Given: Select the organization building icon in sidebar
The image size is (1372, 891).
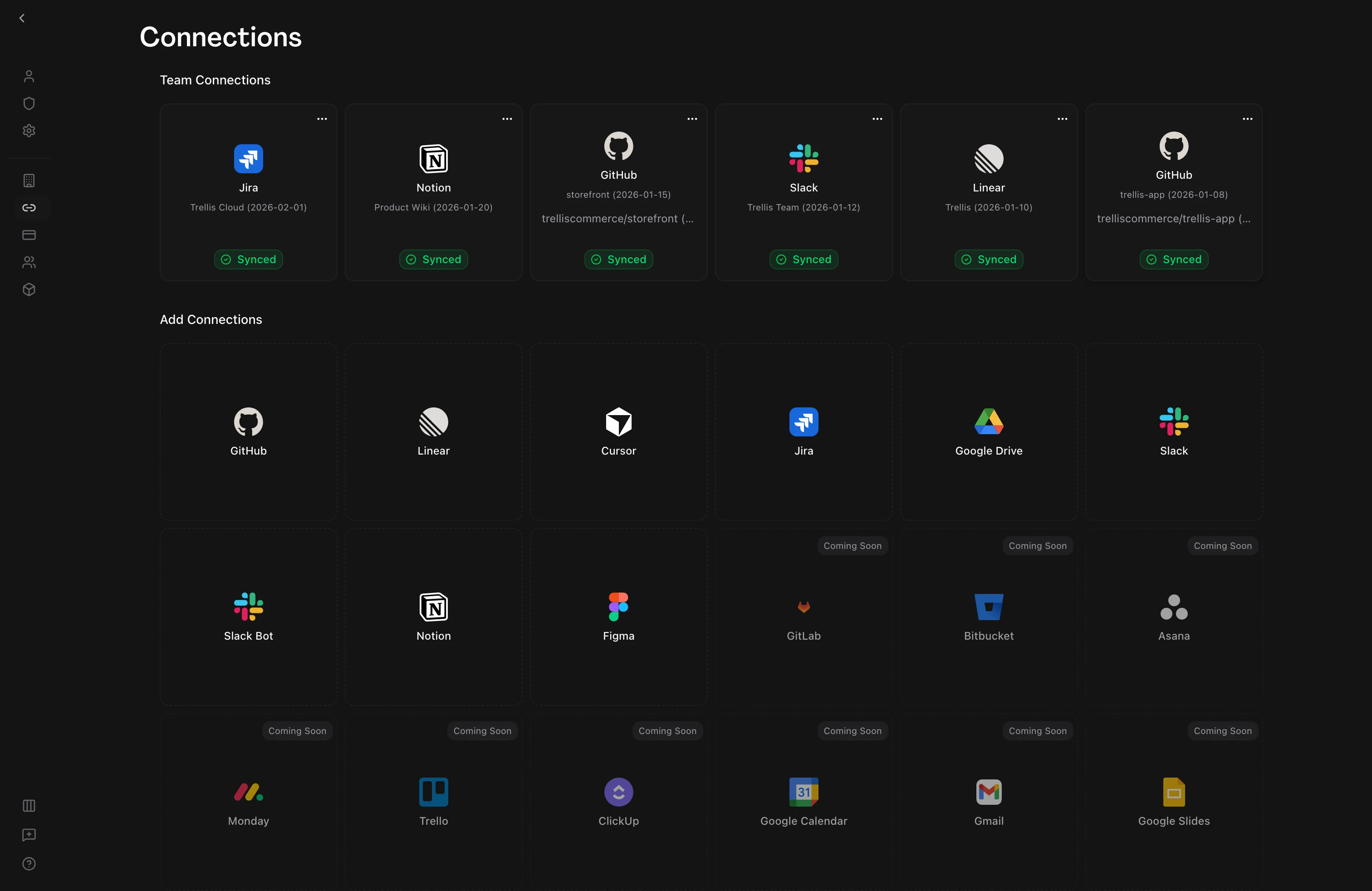Looking at the screenshot, I should (x=29, y=181).
